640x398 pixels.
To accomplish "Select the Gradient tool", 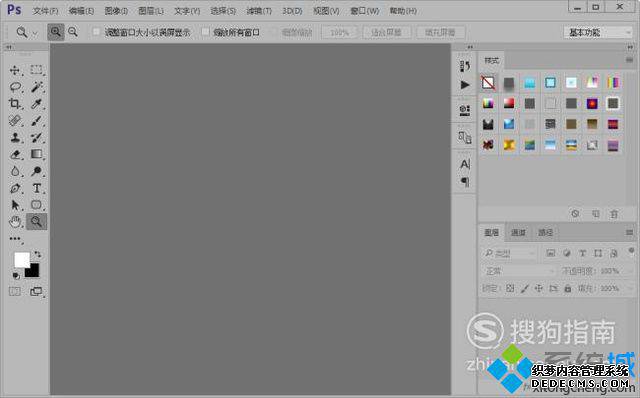I will [36, 154].
